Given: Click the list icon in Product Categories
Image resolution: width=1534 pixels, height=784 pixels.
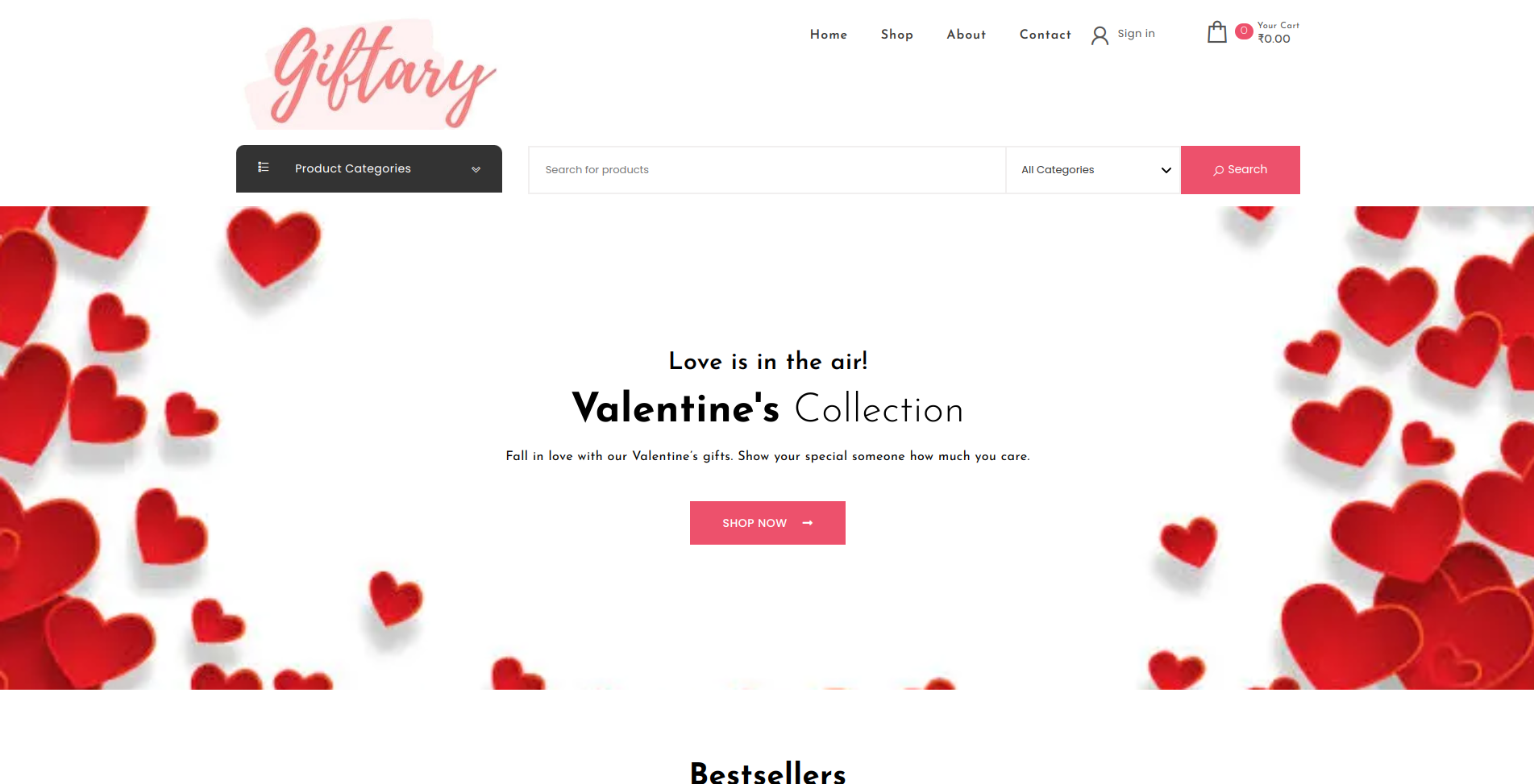Looking at the screenshot, I should coord(263,167).
